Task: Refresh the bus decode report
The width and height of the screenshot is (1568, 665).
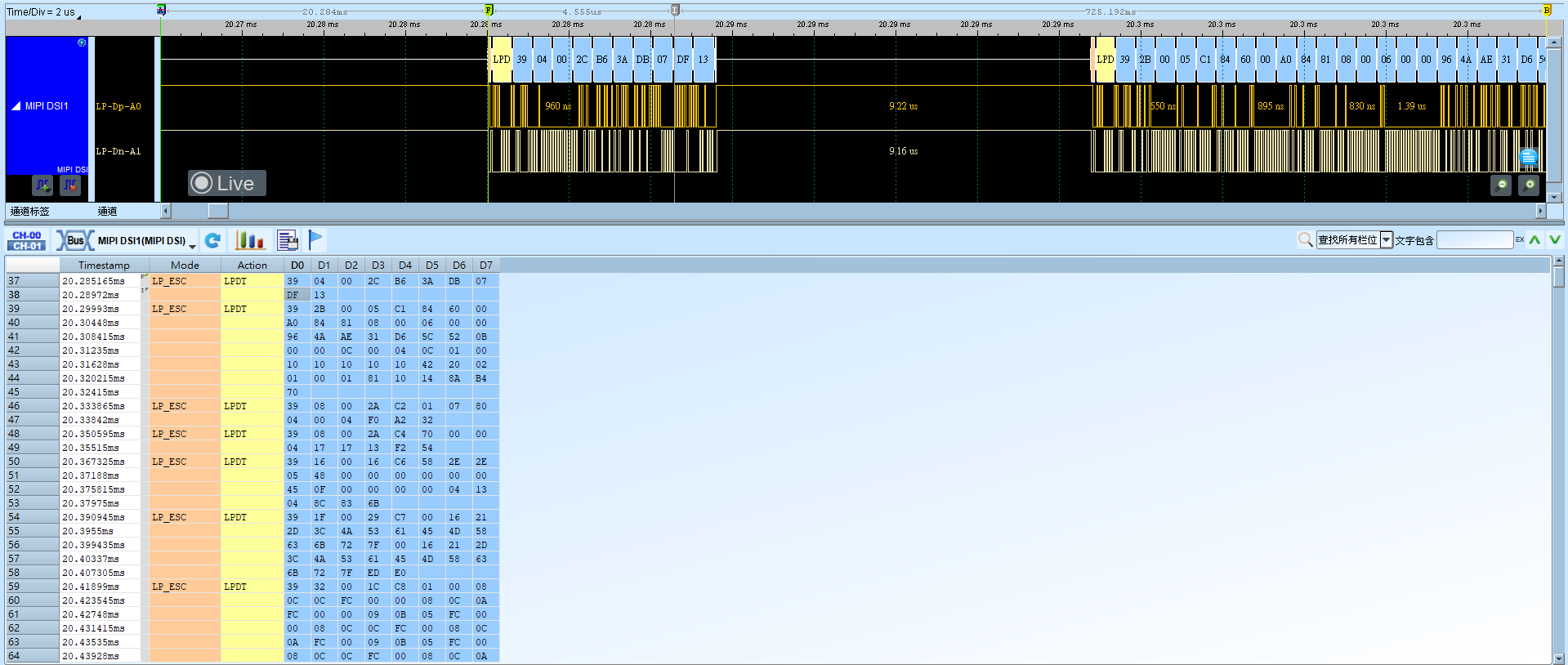Action: (213, 240)
